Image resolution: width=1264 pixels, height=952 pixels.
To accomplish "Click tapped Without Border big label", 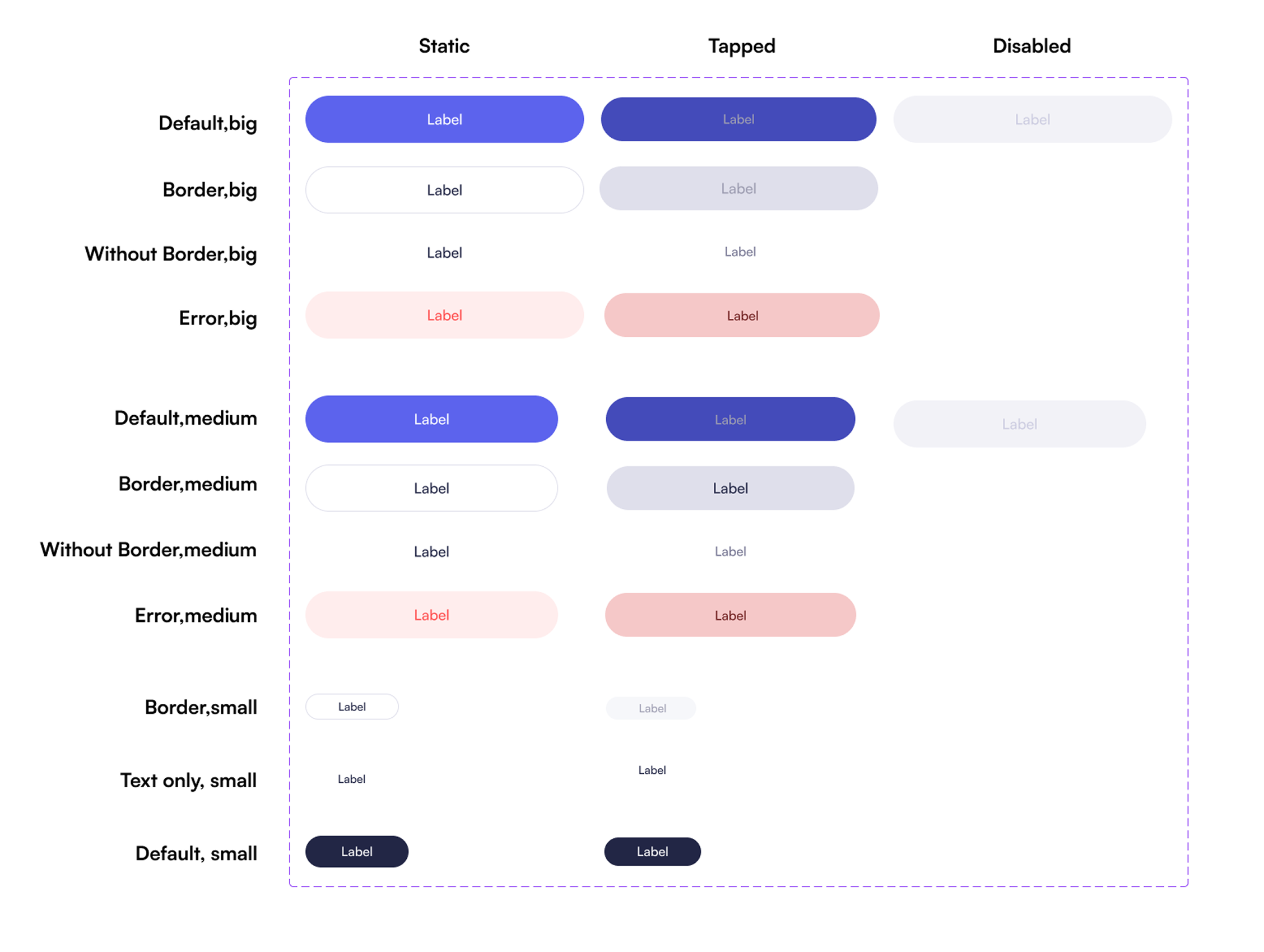I will pyautogui.click(x=740, y=252).
